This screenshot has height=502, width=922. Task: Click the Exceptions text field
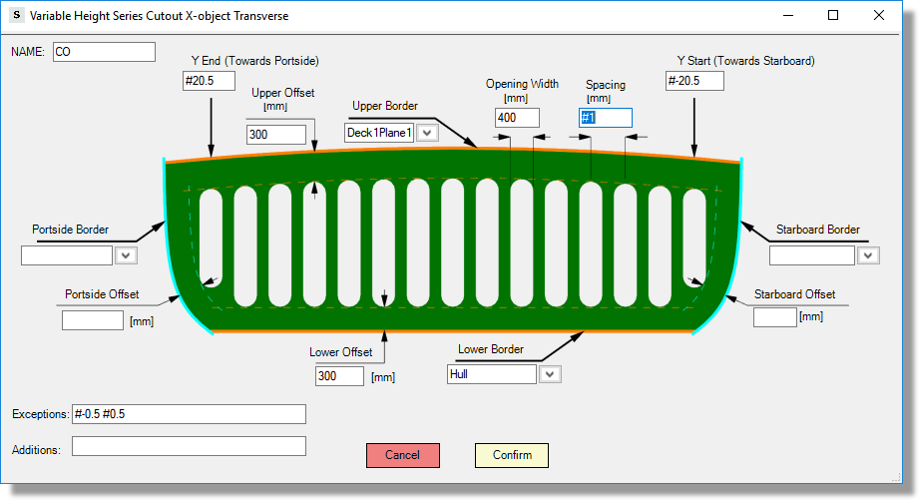pos(188,414)
